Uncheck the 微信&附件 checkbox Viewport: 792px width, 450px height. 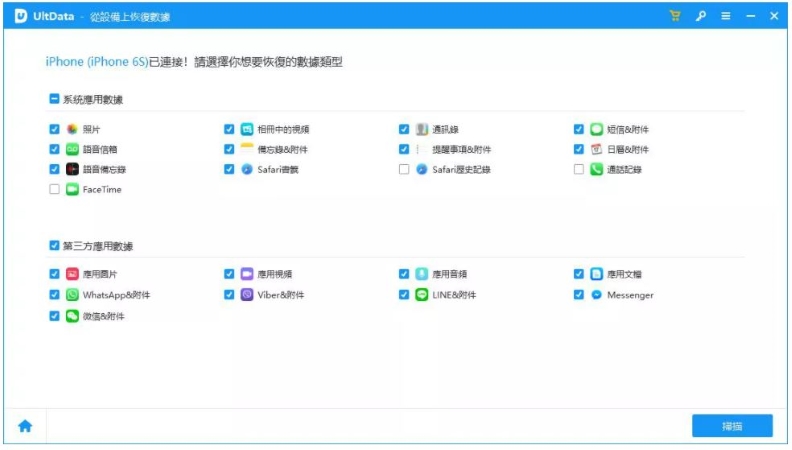54,316
